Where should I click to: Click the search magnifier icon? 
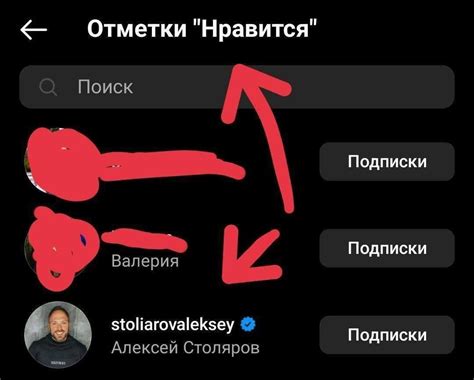[48, 87]
